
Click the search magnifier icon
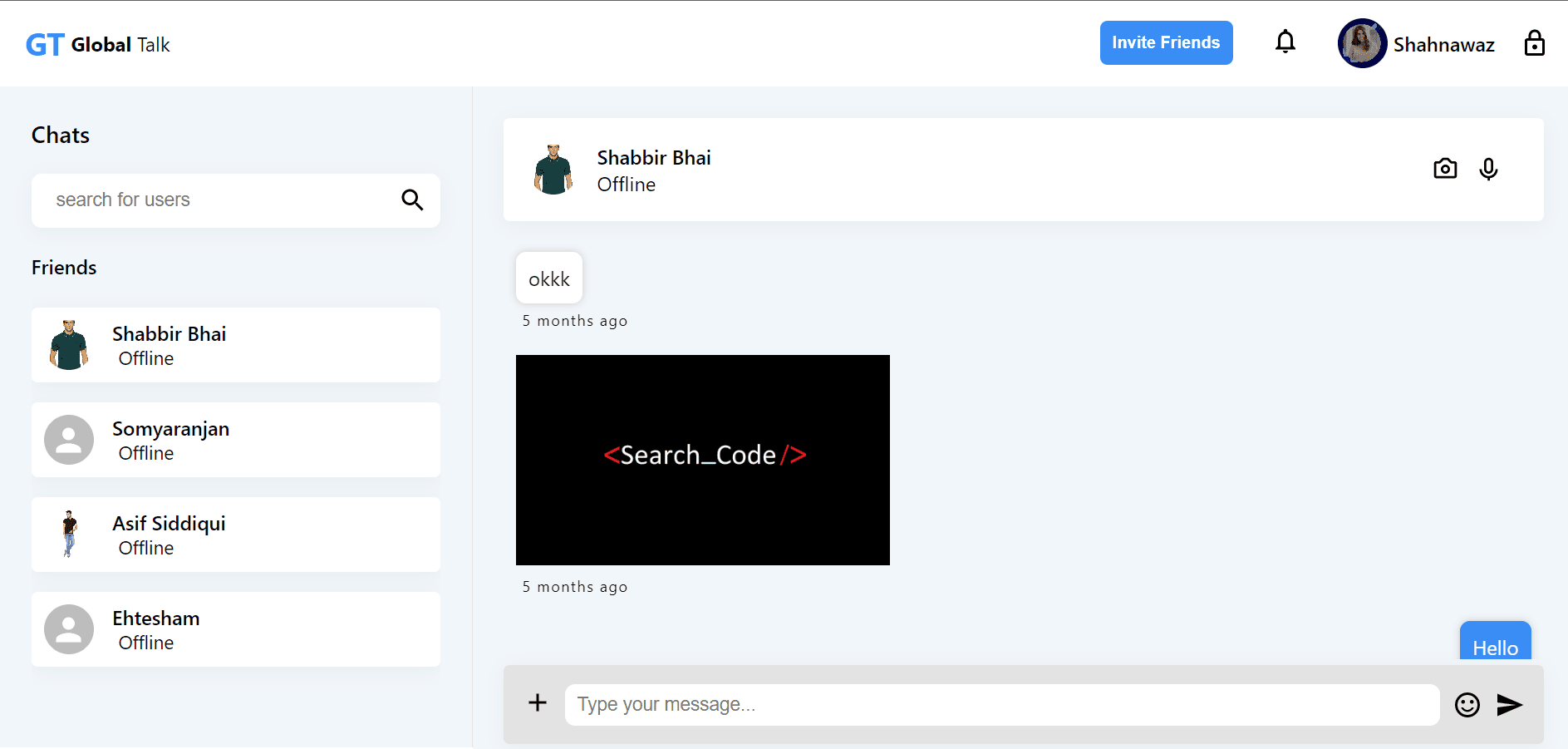[412, 200]
